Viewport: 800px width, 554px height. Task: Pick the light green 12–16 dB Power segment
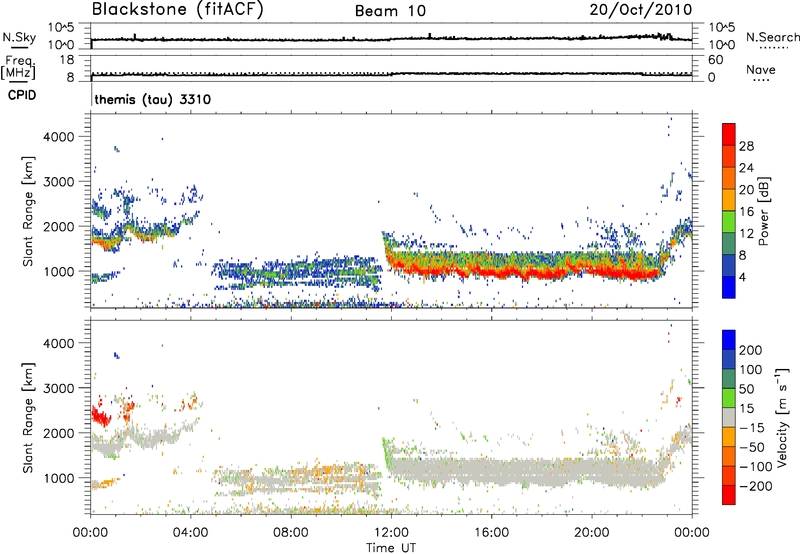pos(729,221)
